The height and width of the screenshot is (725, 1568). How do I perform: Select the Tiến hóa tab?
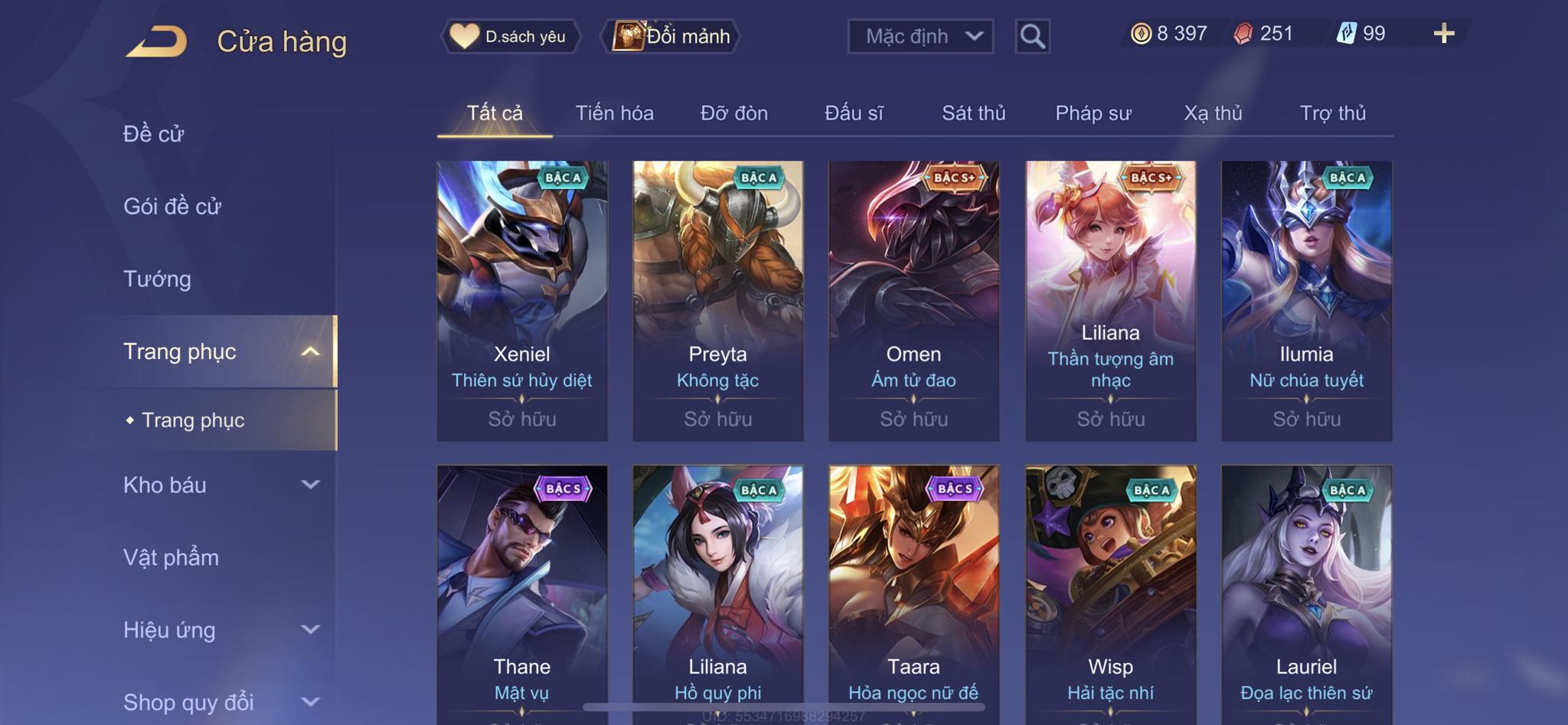[x=614, y=113]
